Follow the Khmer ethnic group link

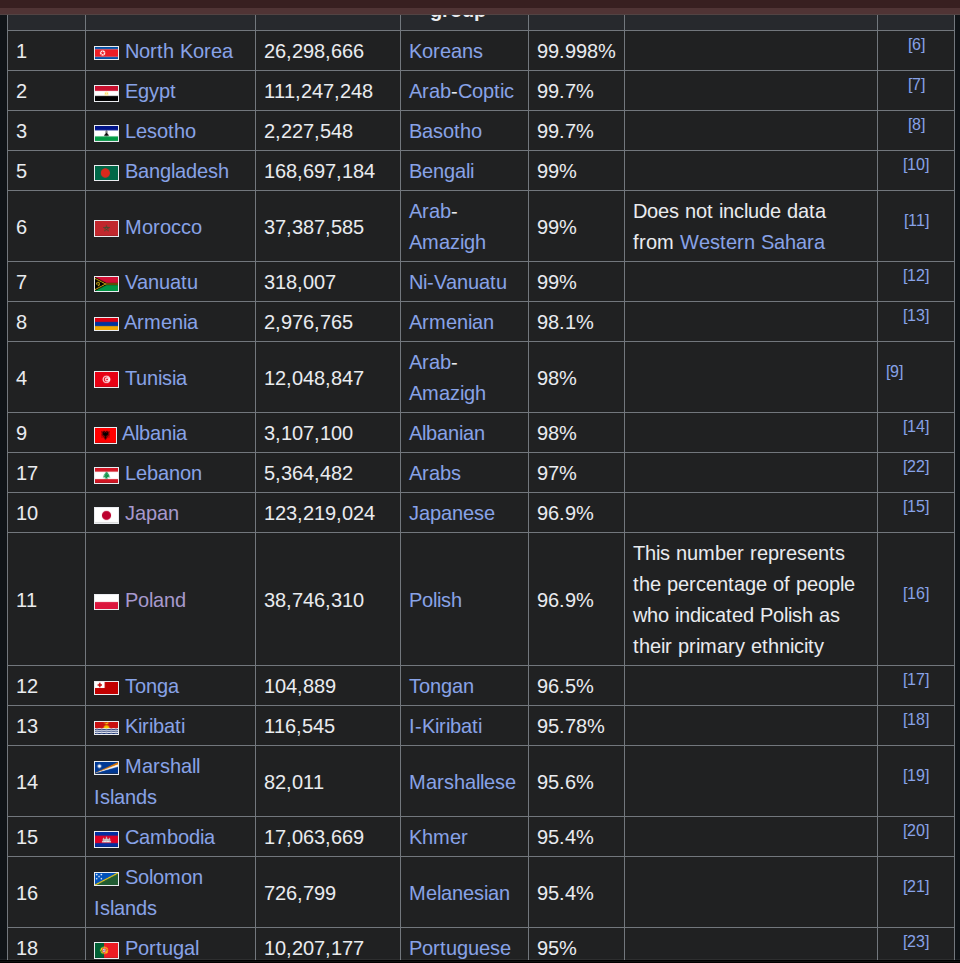[x=438, y=836]
